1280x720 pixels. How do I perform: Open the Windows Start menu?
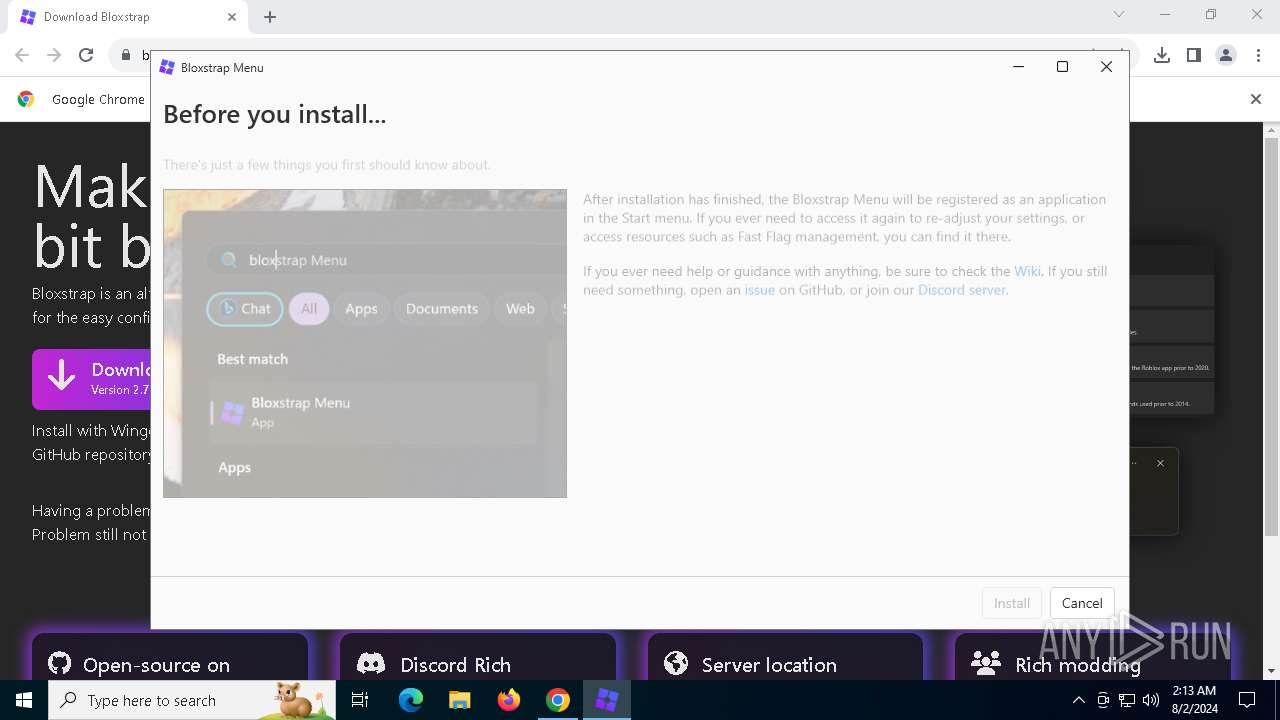24,700
